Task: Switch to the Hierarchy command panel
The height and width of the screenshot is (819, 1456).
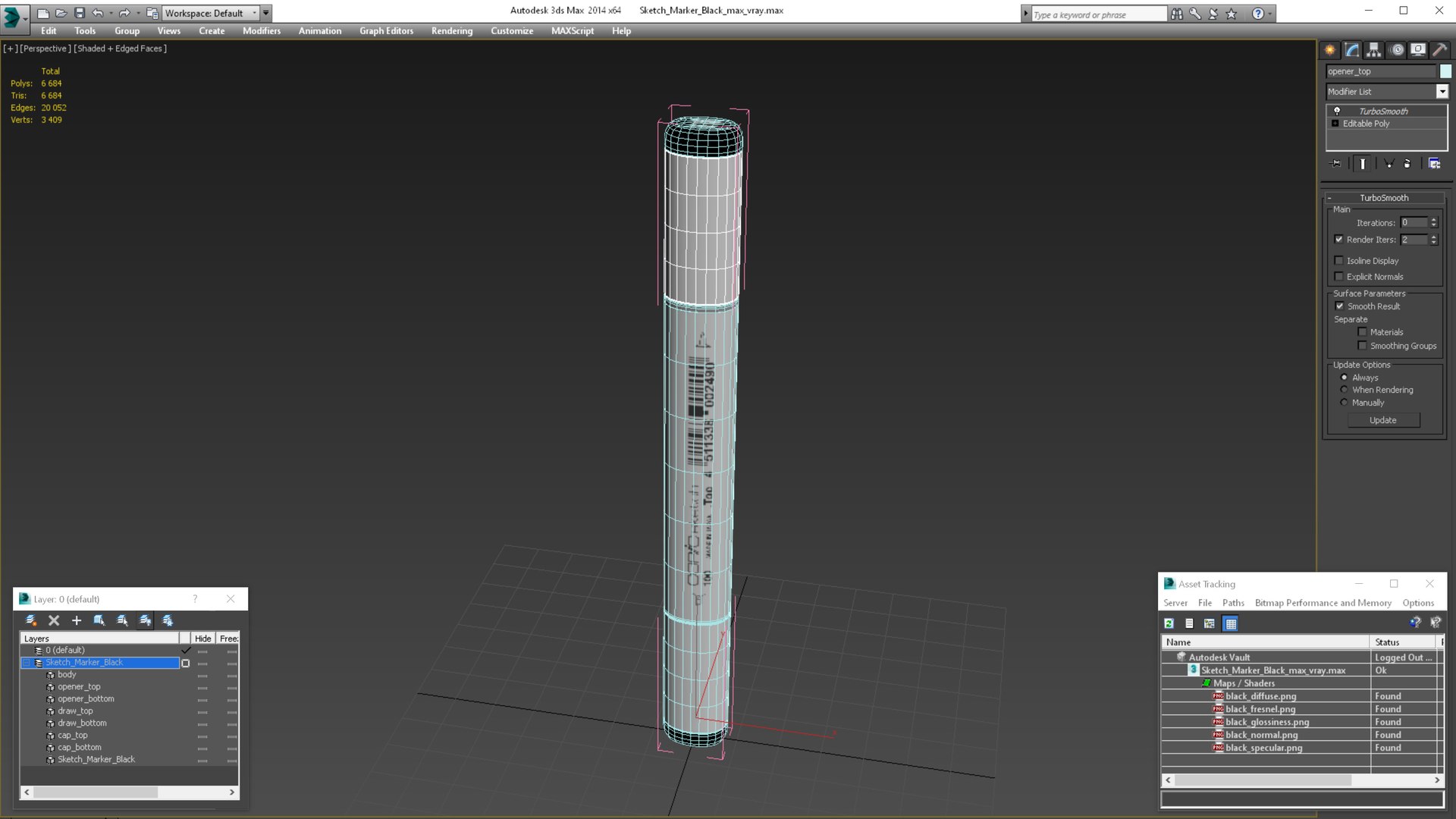Action: click(x=1374, y=50)
